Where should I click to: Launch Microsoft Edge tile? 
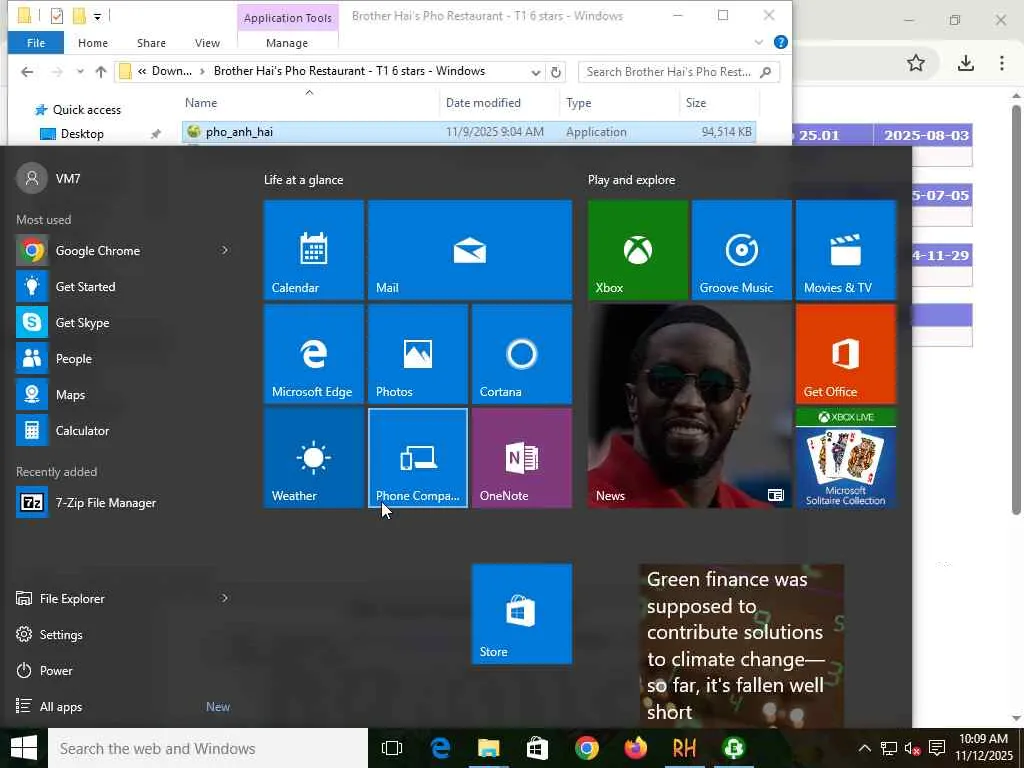[313, 354]
